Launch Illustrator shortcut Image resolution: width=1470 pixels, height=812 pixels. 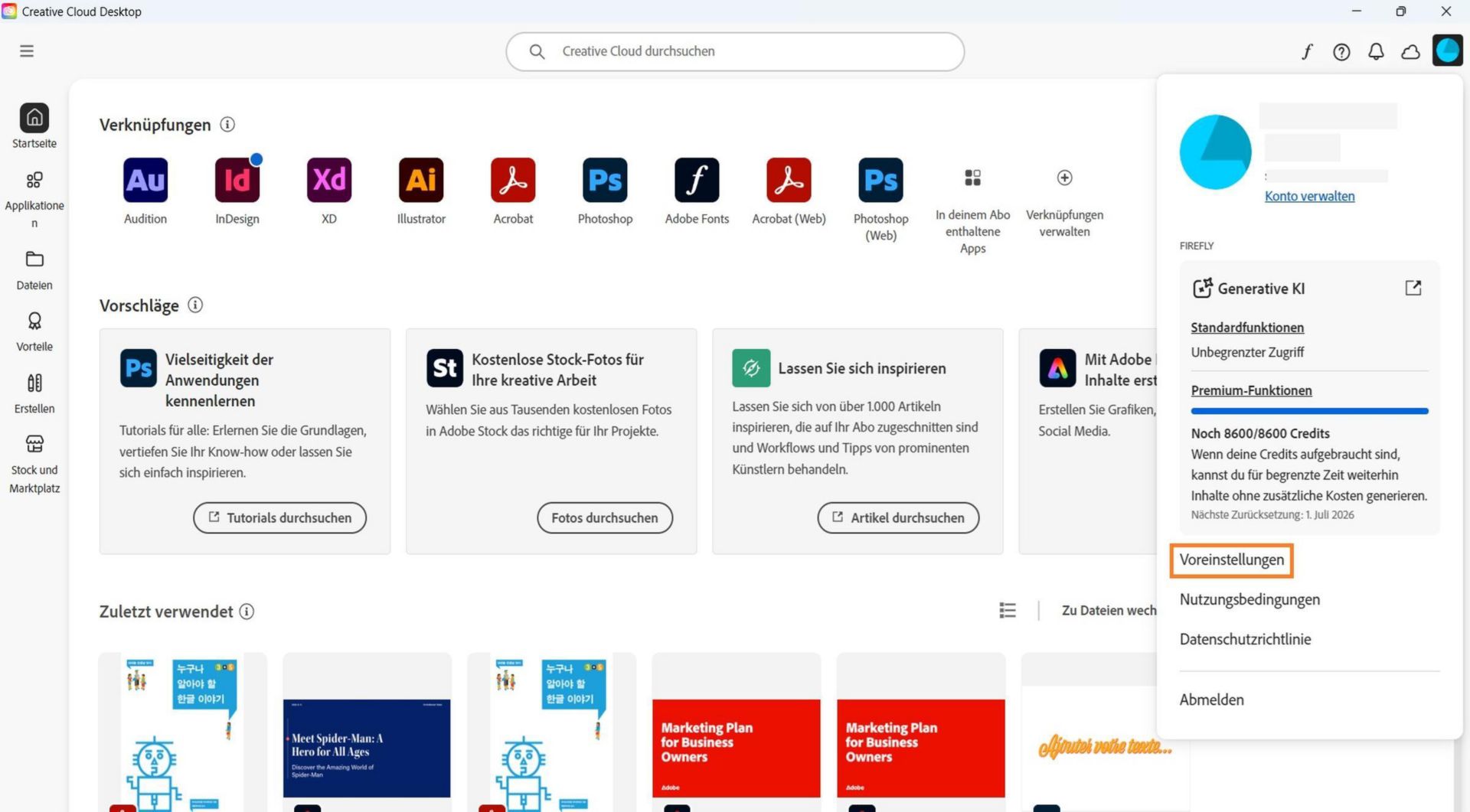coord(421,181)
